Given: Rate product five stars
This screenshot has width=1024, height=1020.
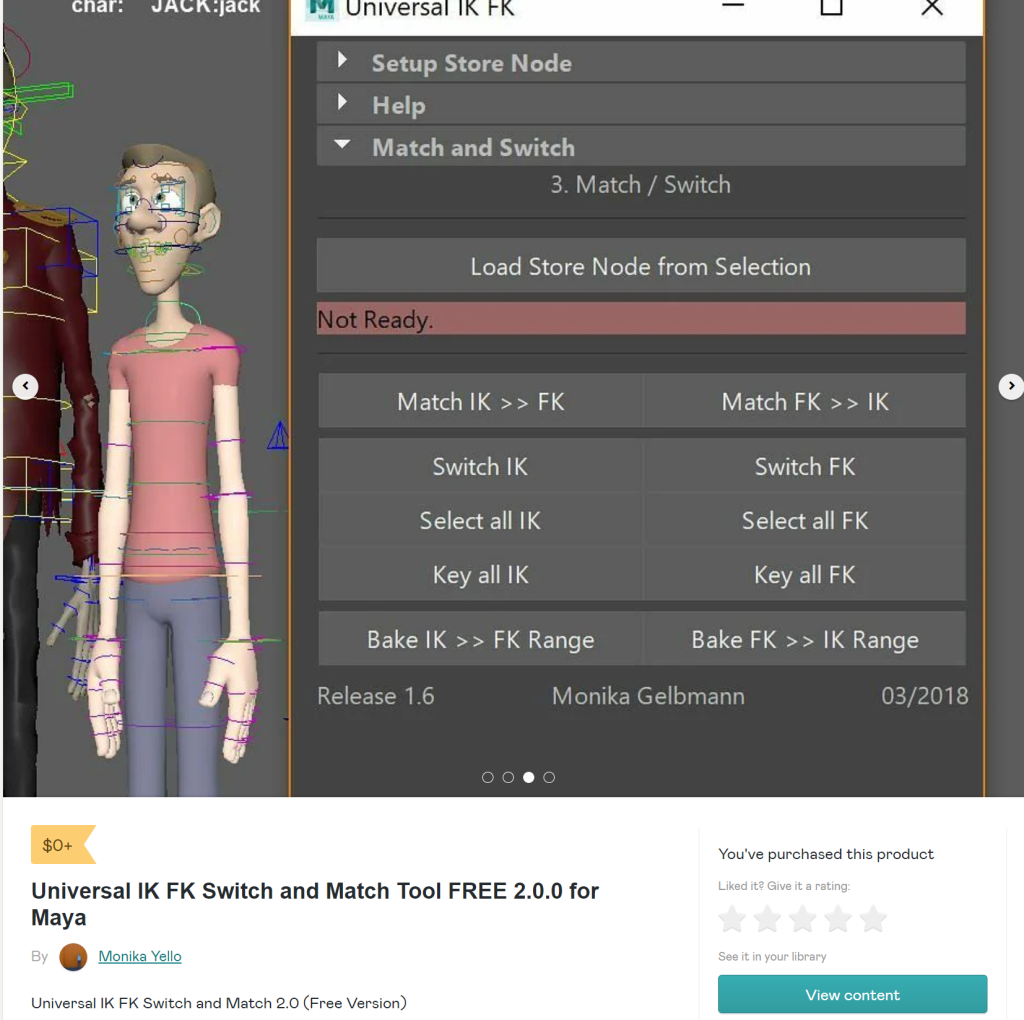Looking at the screenshot, I should tap(873, 918).
